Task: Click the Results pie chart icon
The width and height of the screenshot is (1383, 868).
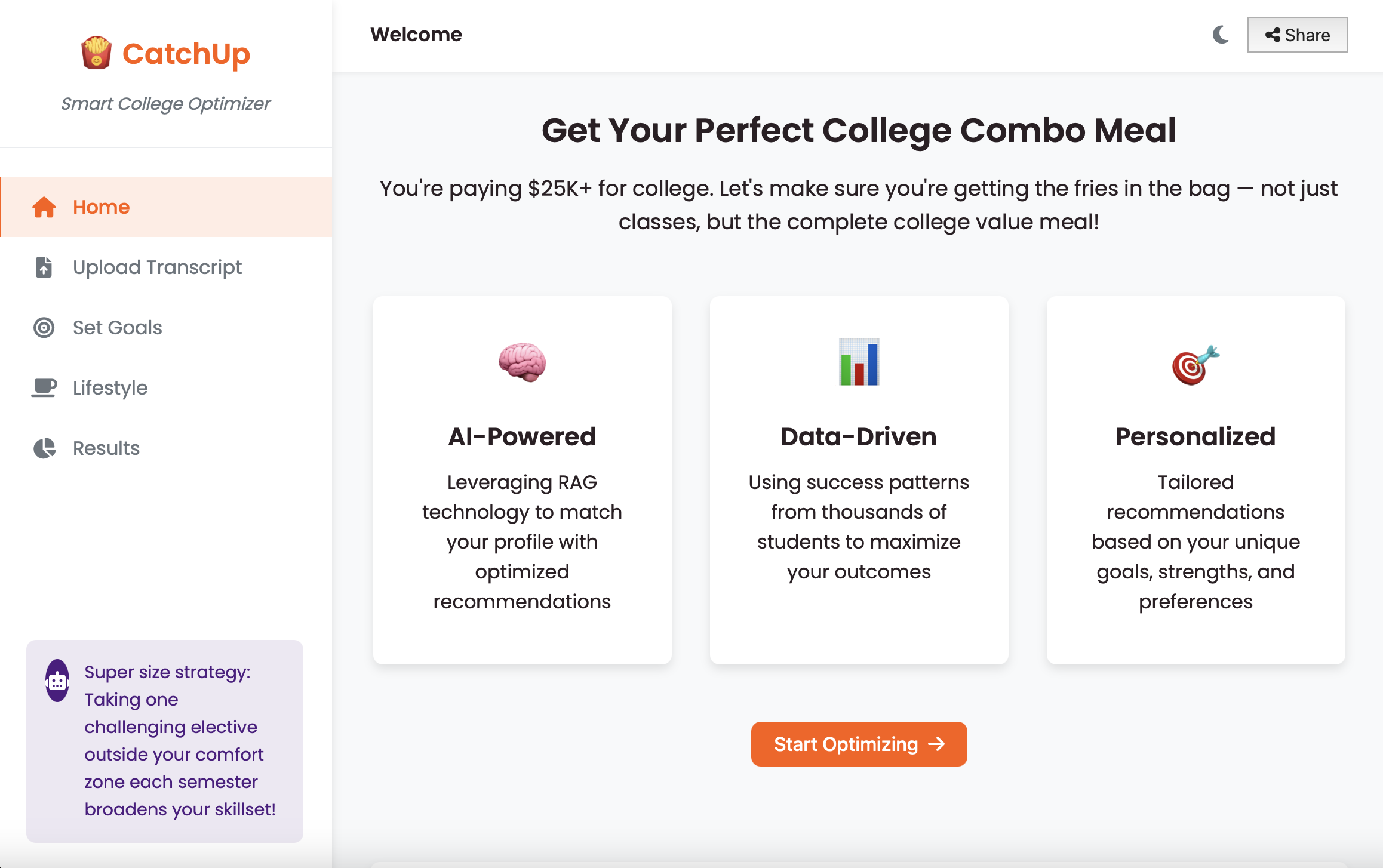Action: (44, 448)
